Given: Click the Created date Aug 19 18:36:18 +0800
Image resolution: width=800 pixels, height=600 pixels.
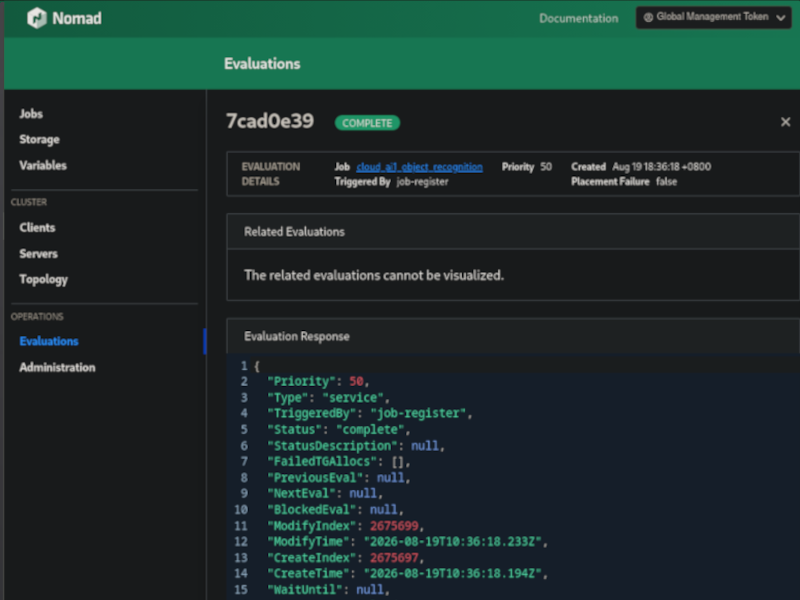Looking at the screenshot, I should coord(661,167).
